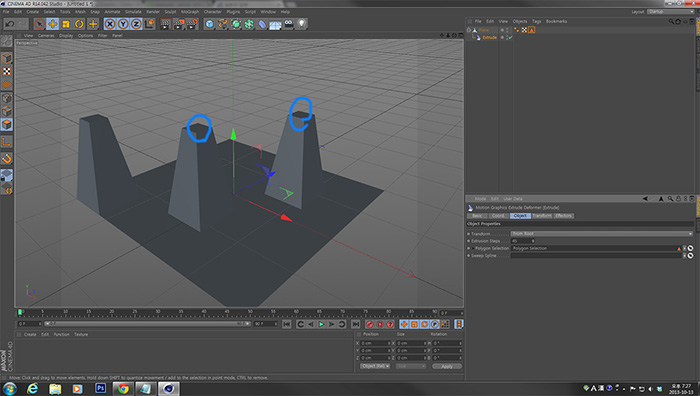Screen dimensions: 700x396
Task: Click the Undo arrow in the toolbar
Action: 10,24
